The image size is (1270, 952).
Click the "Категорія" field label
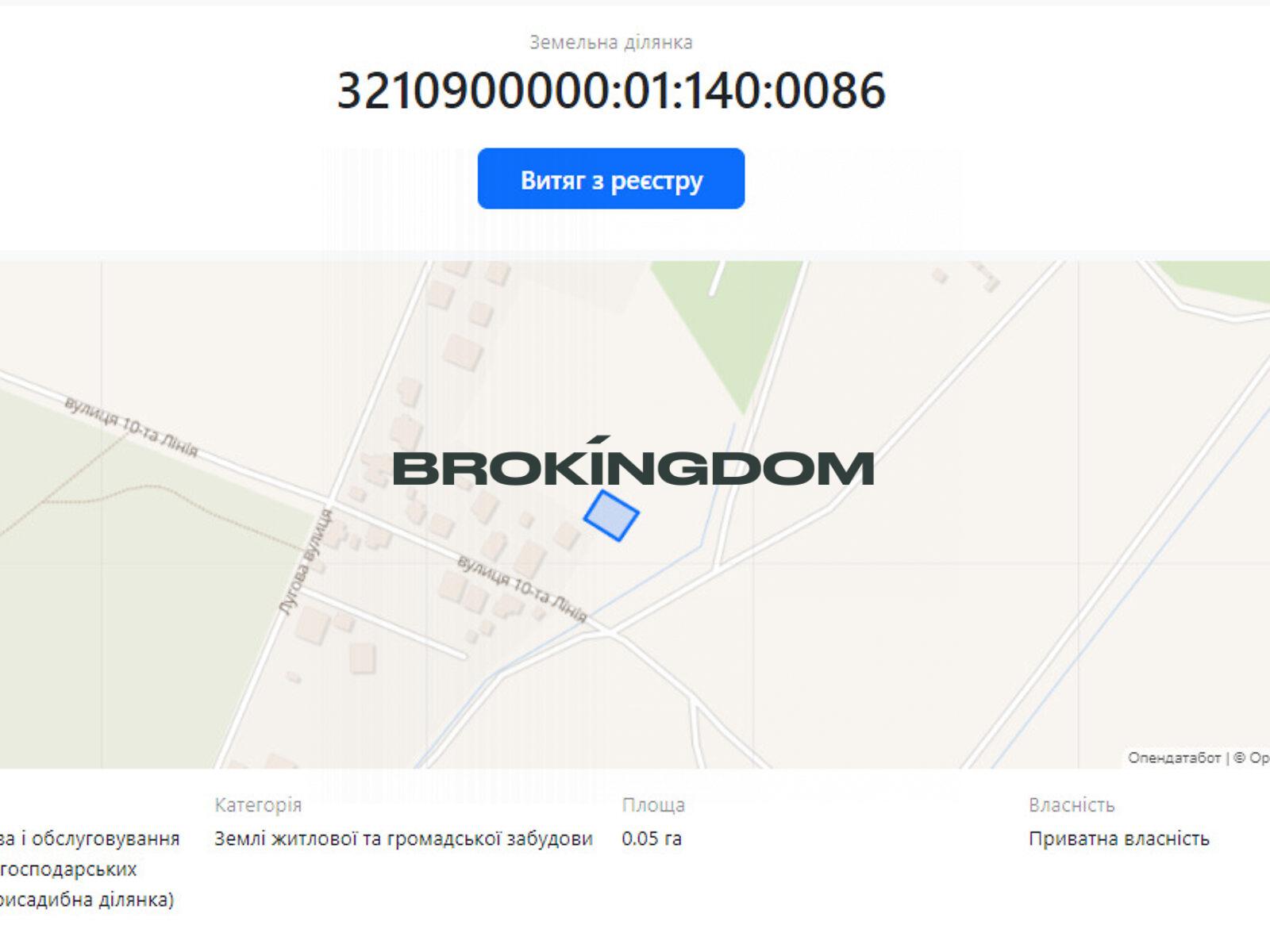(258, 805)
